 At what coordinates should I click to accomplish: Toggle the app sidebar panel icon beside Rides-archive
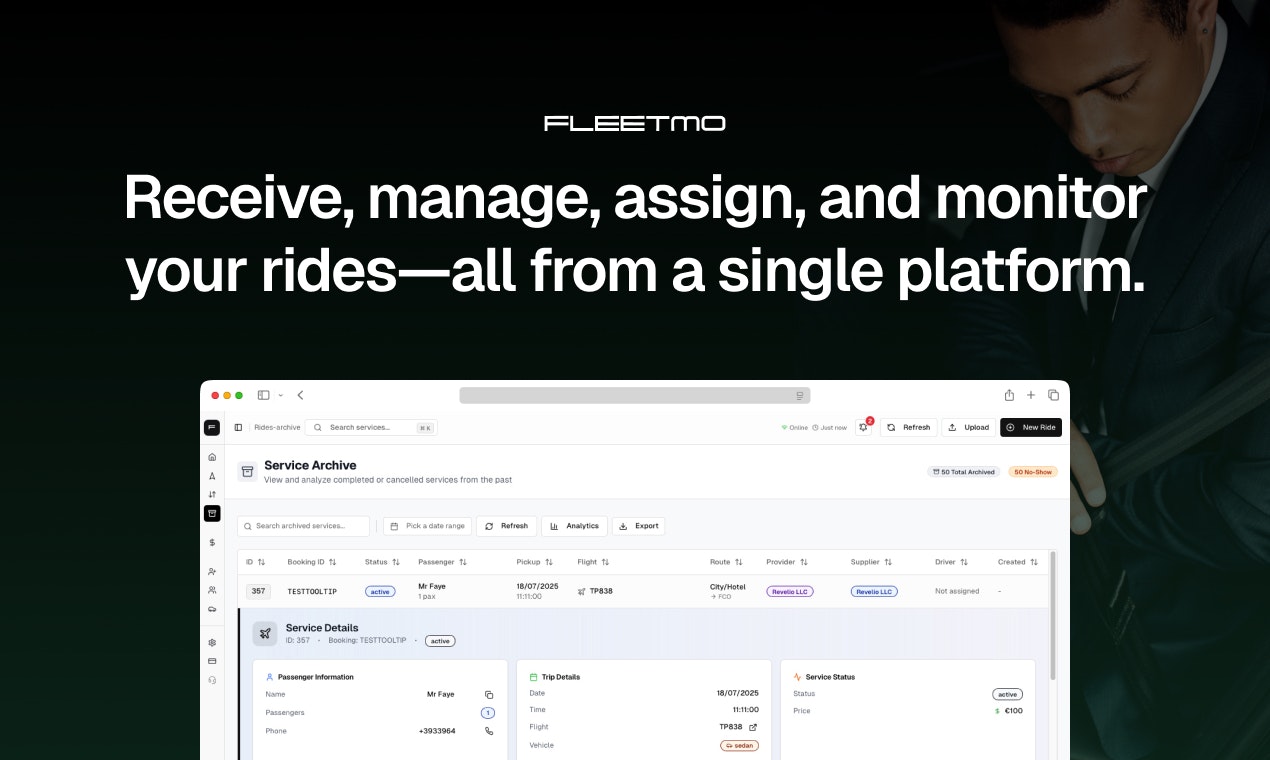coord(238,427)
